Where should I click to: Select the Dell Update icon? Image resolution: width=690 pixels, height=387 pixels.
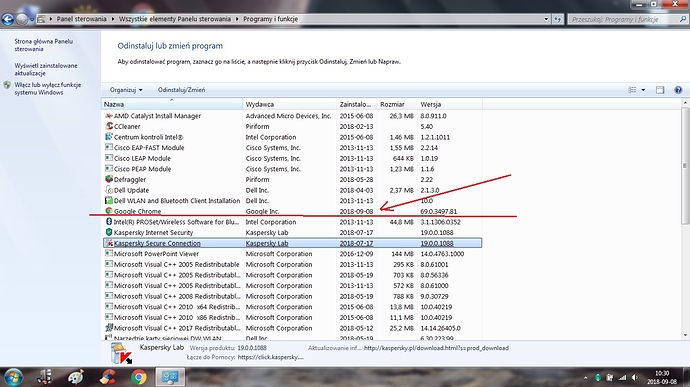(109, 190)
